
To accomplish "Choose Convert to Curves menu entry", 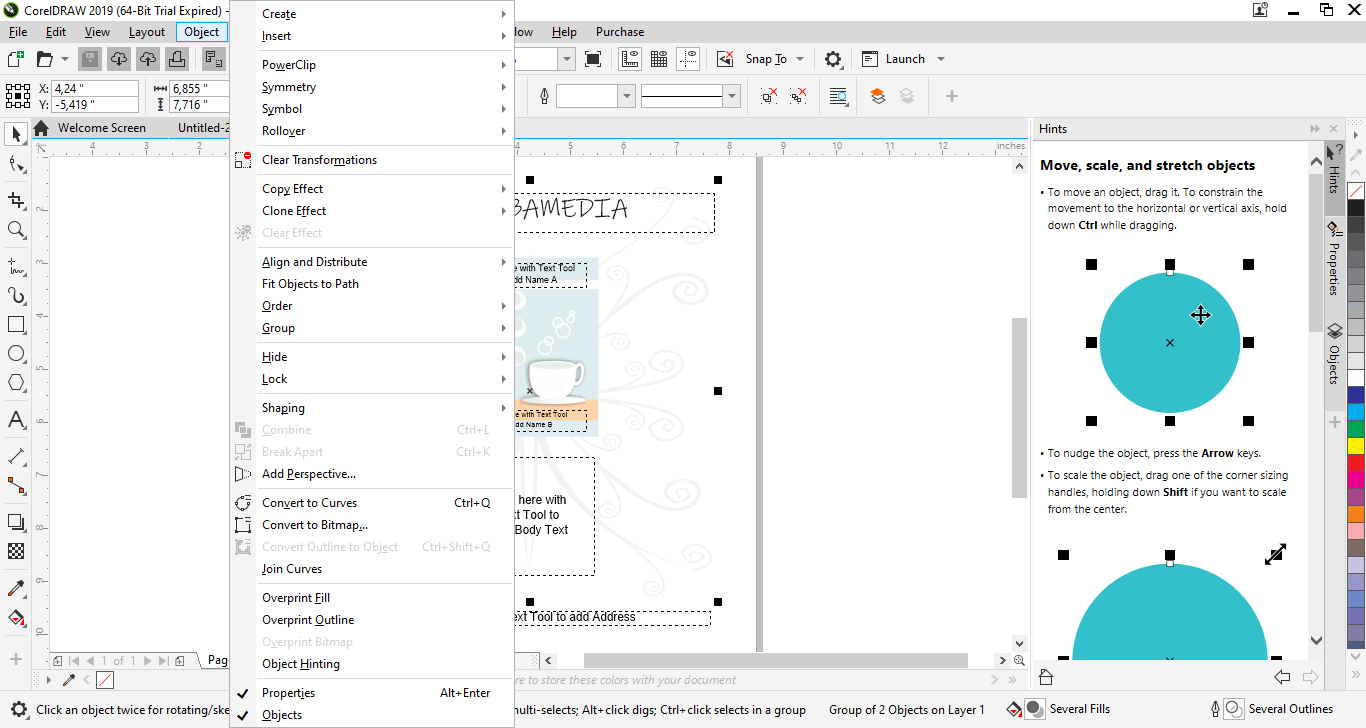I will [309, 503].
